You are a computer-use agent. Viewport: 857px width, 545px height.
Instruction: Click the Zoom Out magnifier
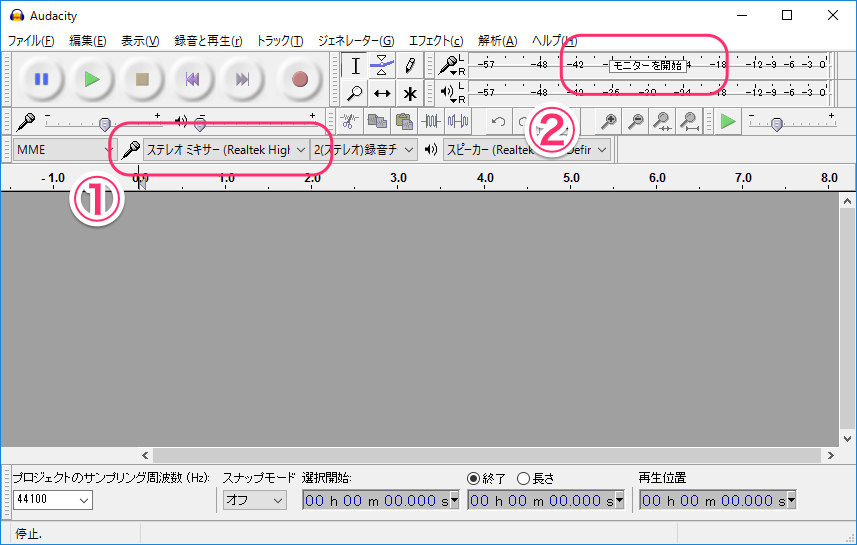[x=635, y=121]
